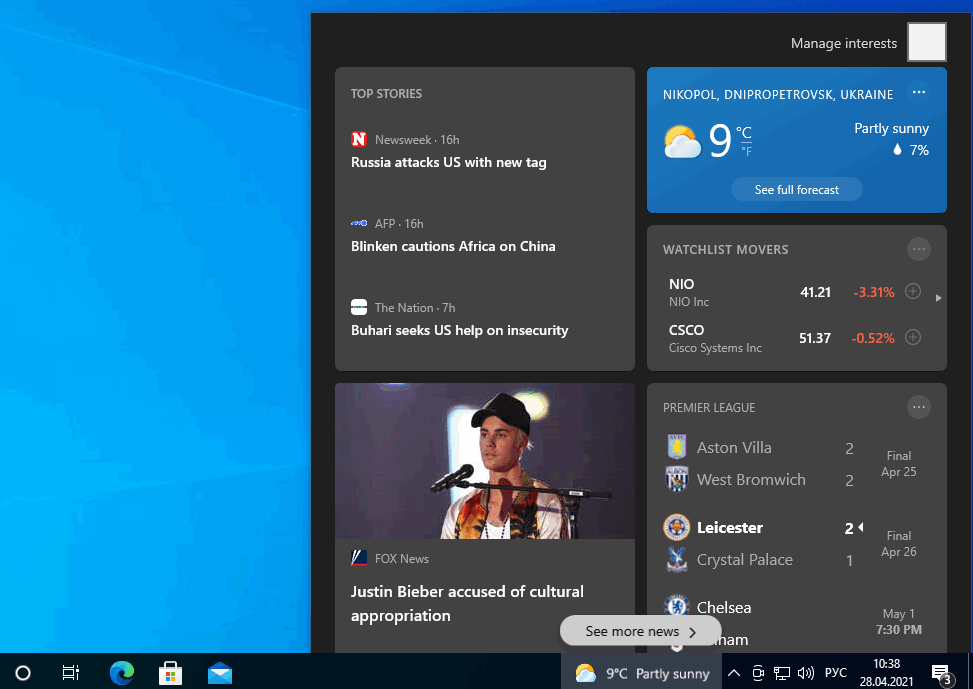Image resolution: width=973 pixels, height=689 pixels.
Task: Click Leicester team name
Action: (x=730, y=528)
